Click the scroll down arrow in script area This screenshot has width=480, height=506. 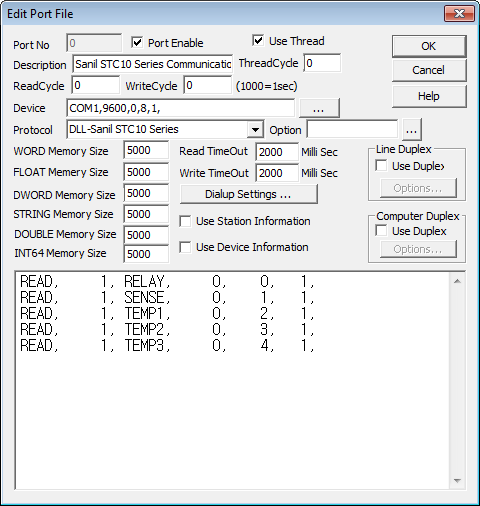(457, 480)
